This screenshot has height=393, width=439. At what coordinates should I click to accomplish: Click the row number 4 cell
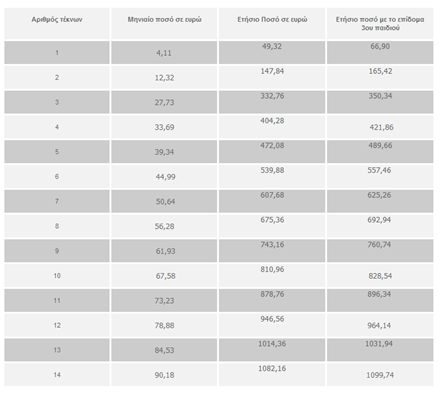click(57, 127)
